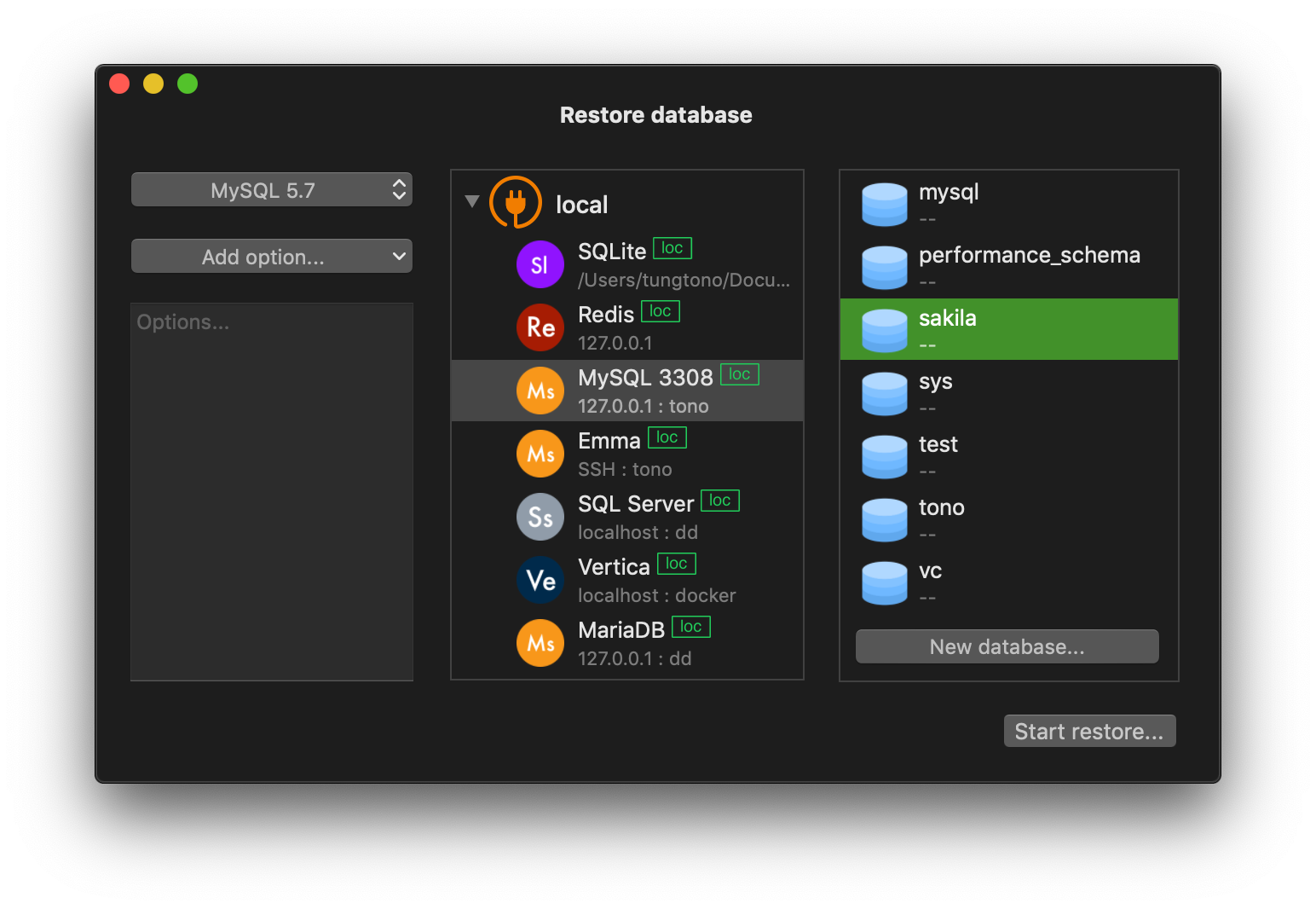The height and width of the screenshot is (909, 1316).
Task: Toggle the loc badge on SQLite
Action: coord(672,247)
